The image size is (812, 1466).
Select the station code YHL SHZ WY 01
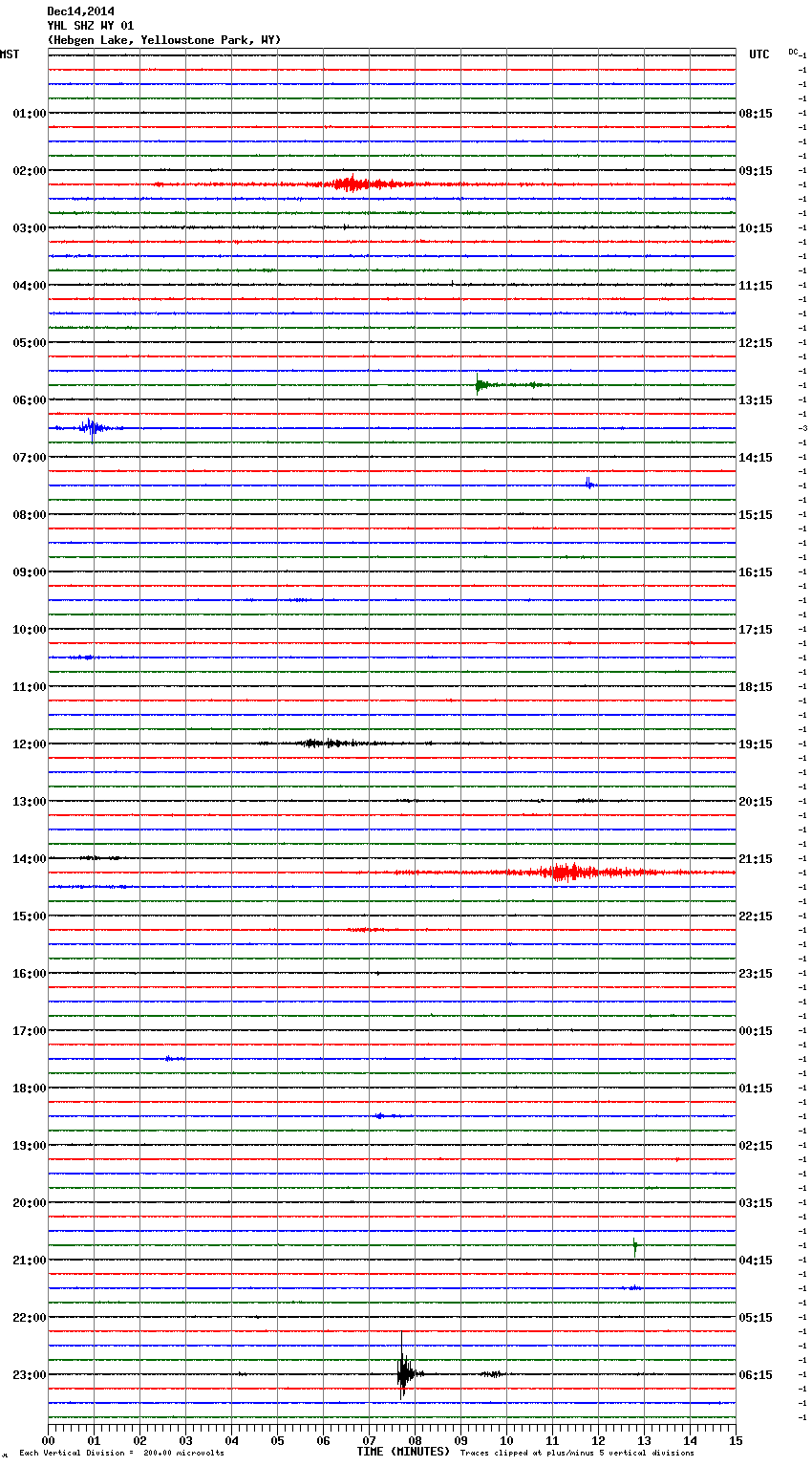(91, 26)
